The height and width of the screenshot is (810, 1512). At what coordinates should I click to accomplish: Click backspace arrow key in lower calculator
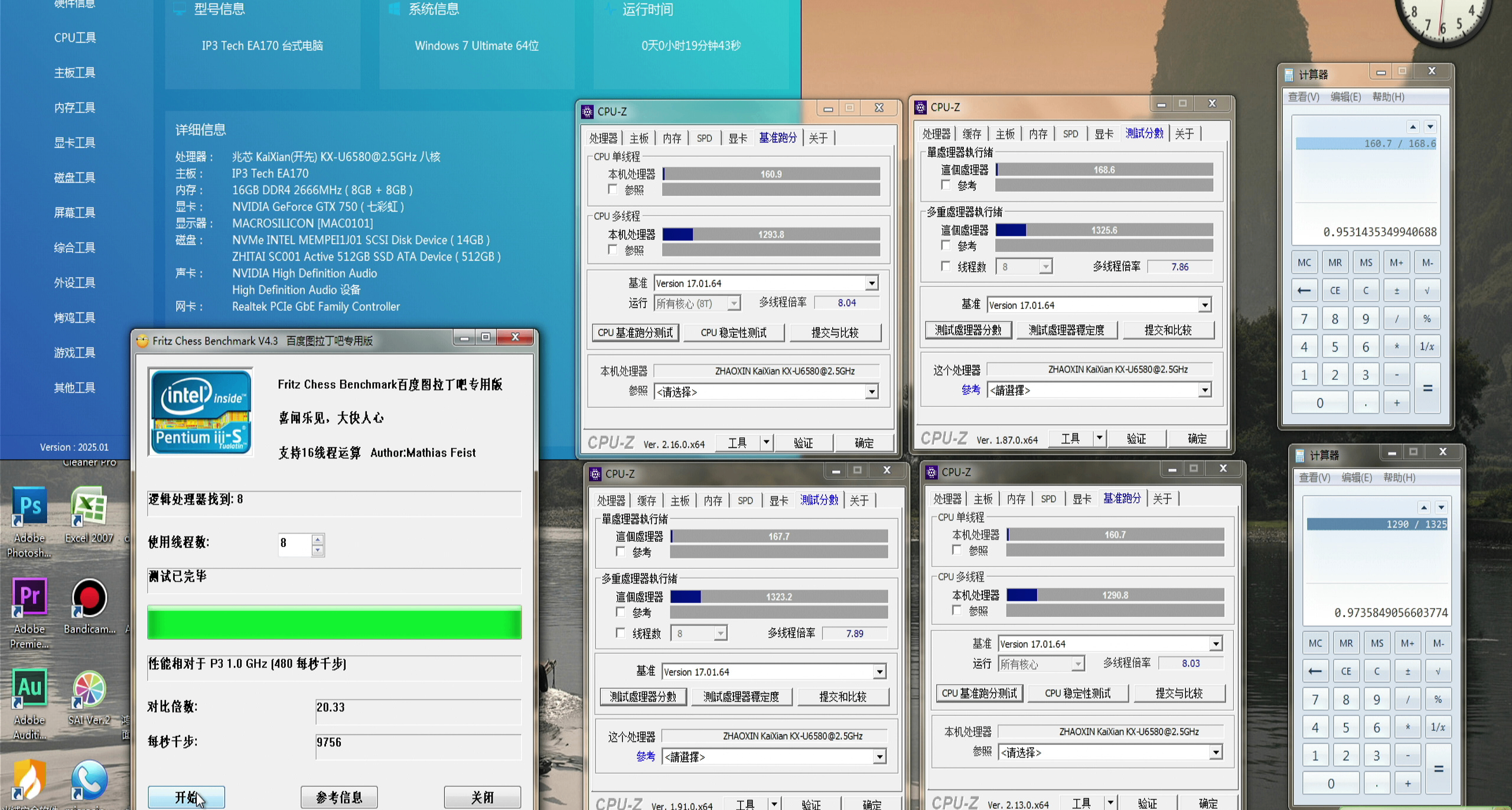[1315, 671]
